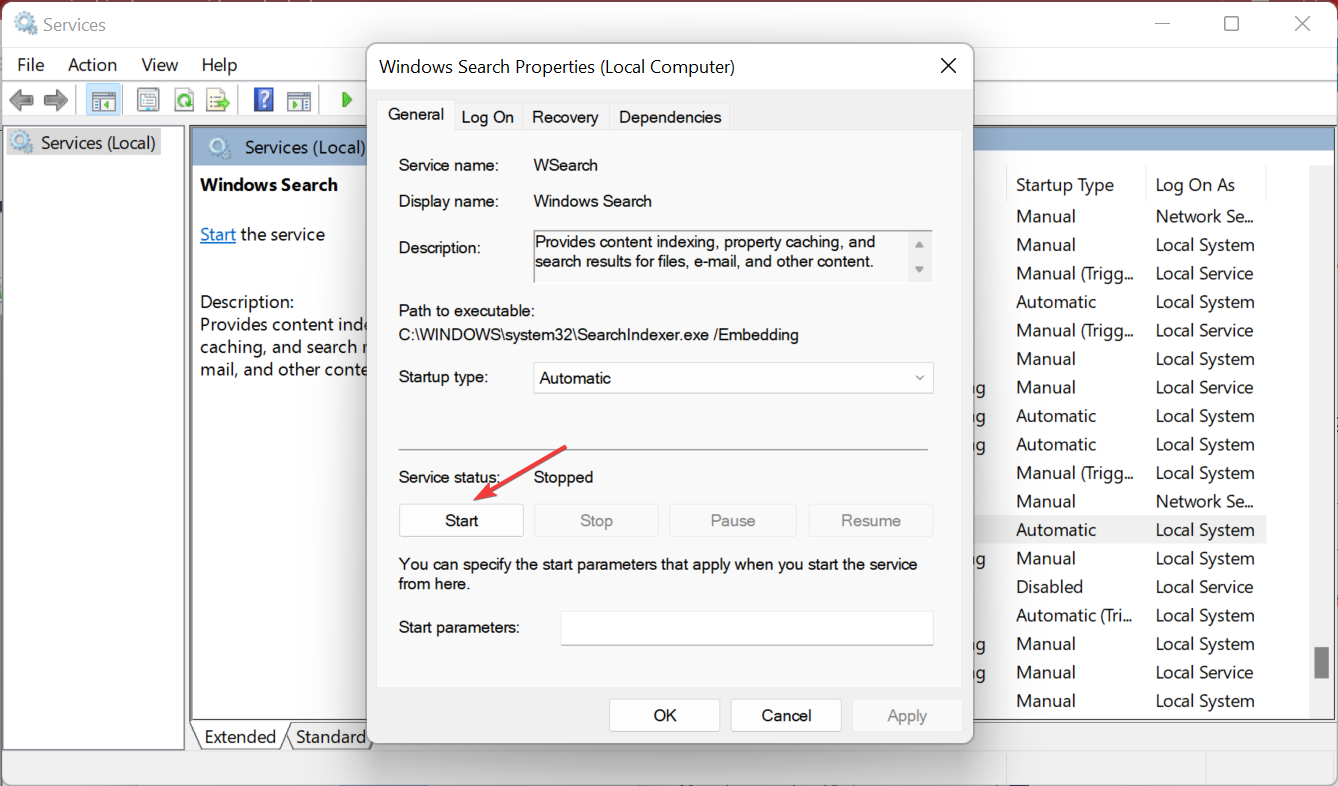Viewport: 1338px width, 786px height.
Task: Switch to the General tab
Action: [416, 115]
